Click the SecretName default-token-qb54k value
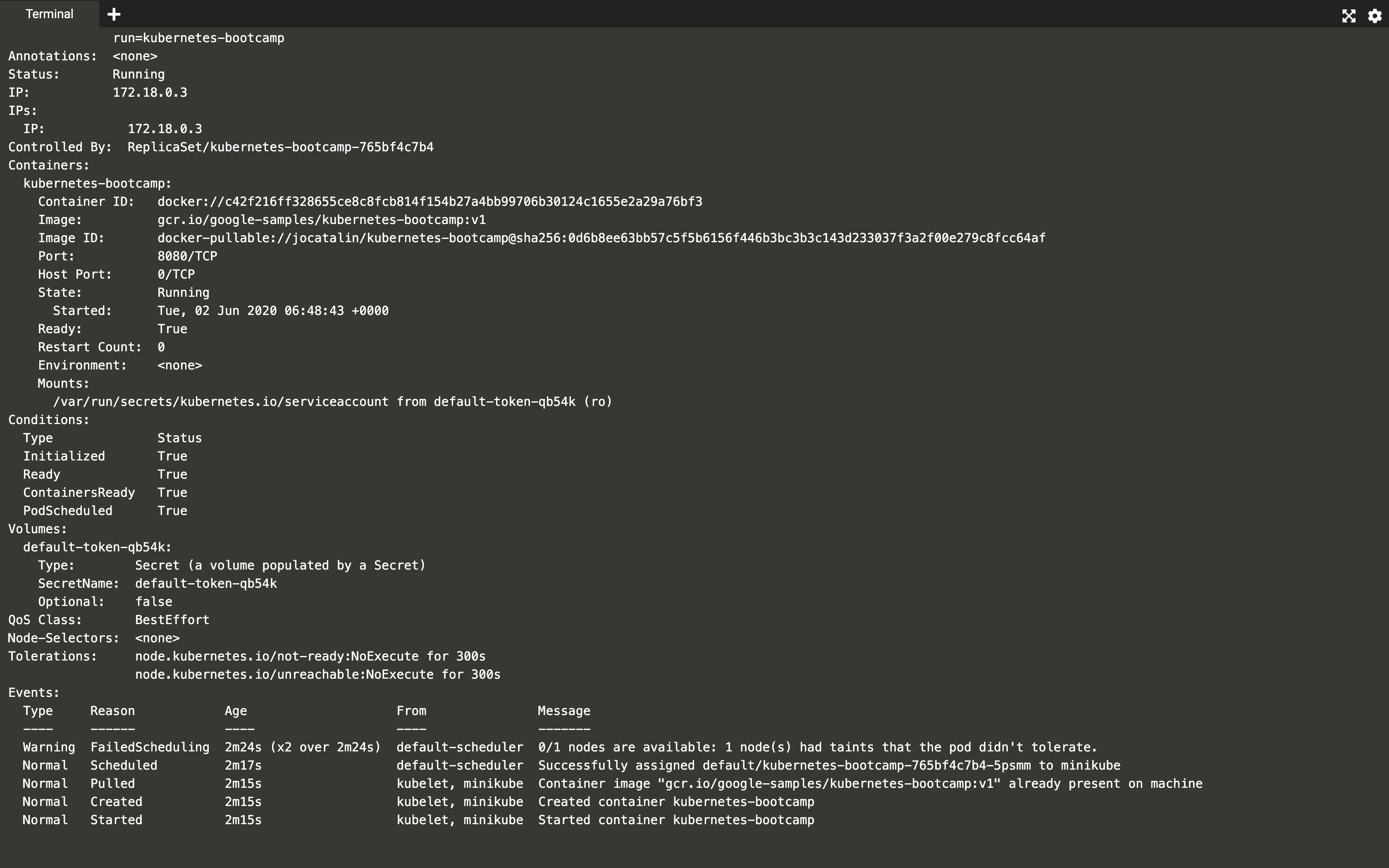1389x868 pixels. [x=206, y=583]
